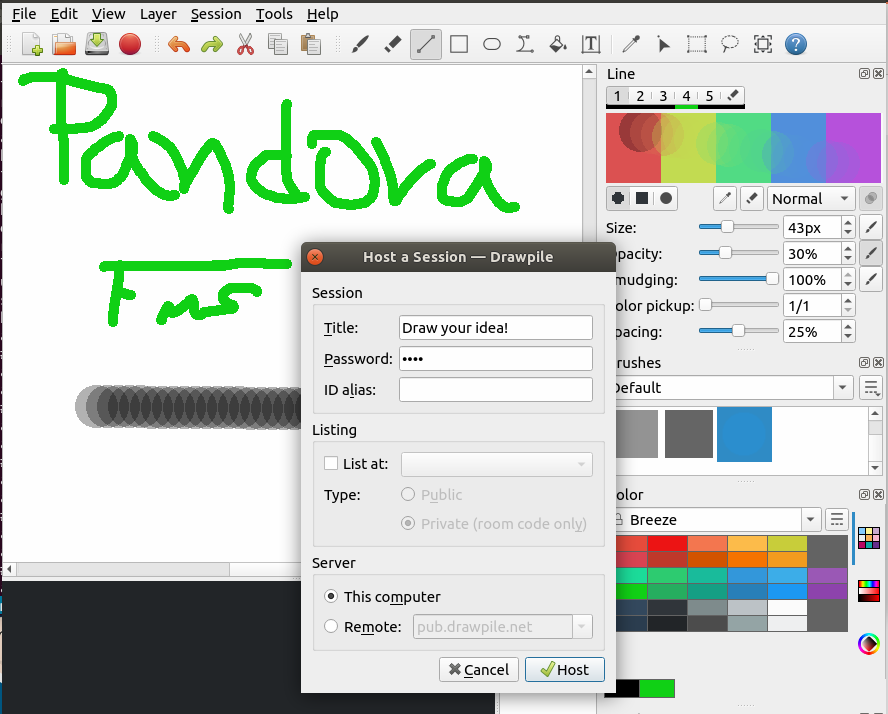The height and width of the screenshot is (714, 888).
Task: Create a new document with the toolbar icon
Action: (x=32, y=44)
